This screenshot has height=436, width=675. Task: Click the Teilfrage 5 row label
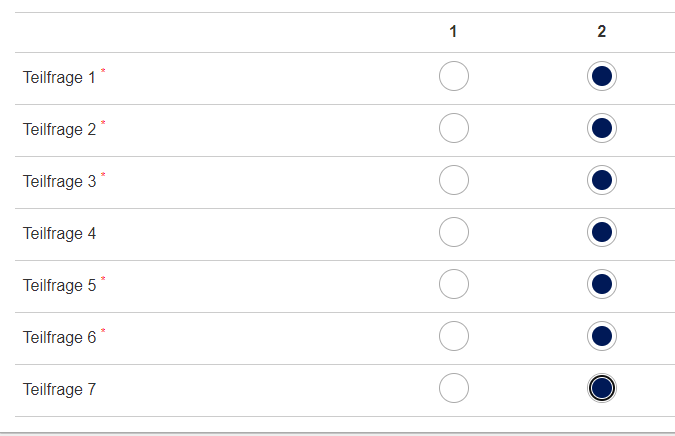pos(59,285)
